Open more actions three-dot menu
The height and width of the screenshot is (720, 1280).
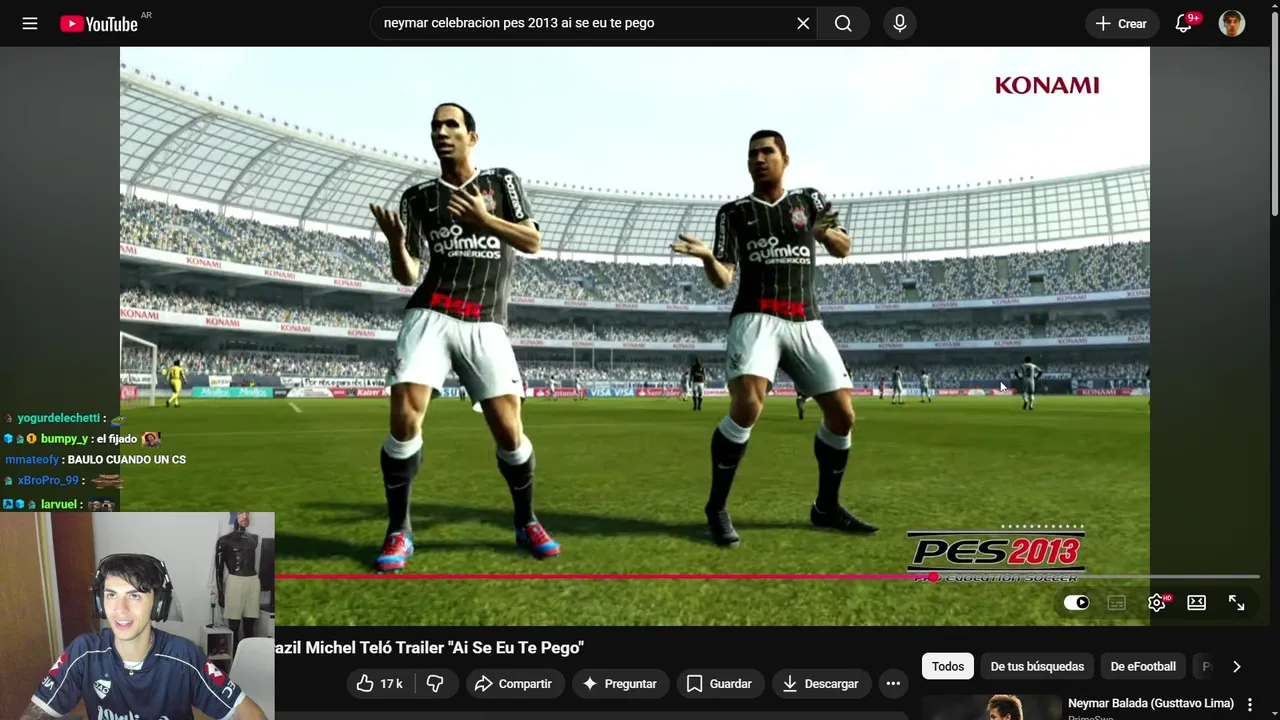[x=893, y=683]
